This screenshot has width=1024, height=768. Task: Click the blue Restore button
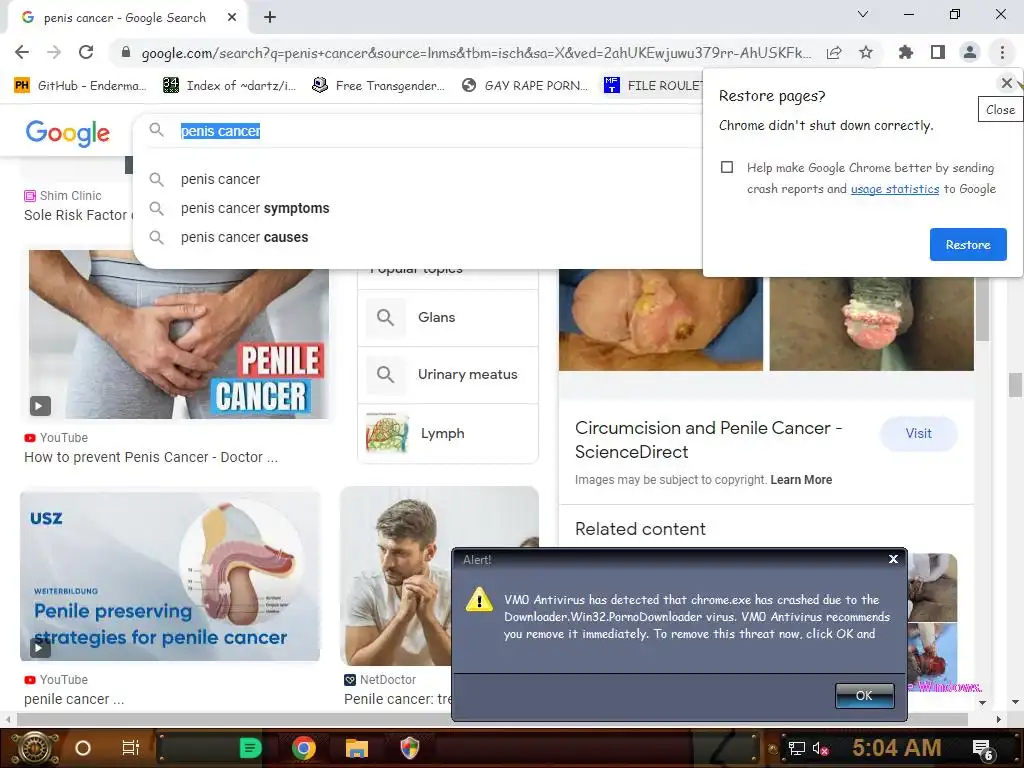tap(968, 244)
